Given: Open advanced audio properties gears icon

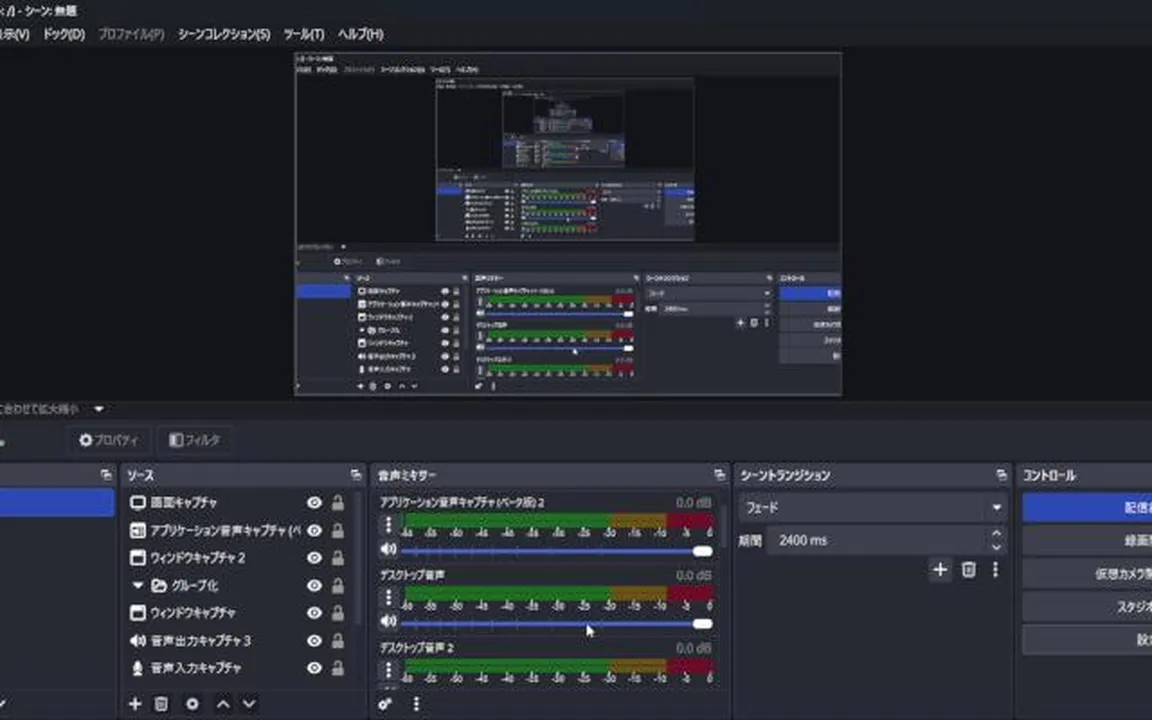Looking at the screenshot, I should (385, 704).
